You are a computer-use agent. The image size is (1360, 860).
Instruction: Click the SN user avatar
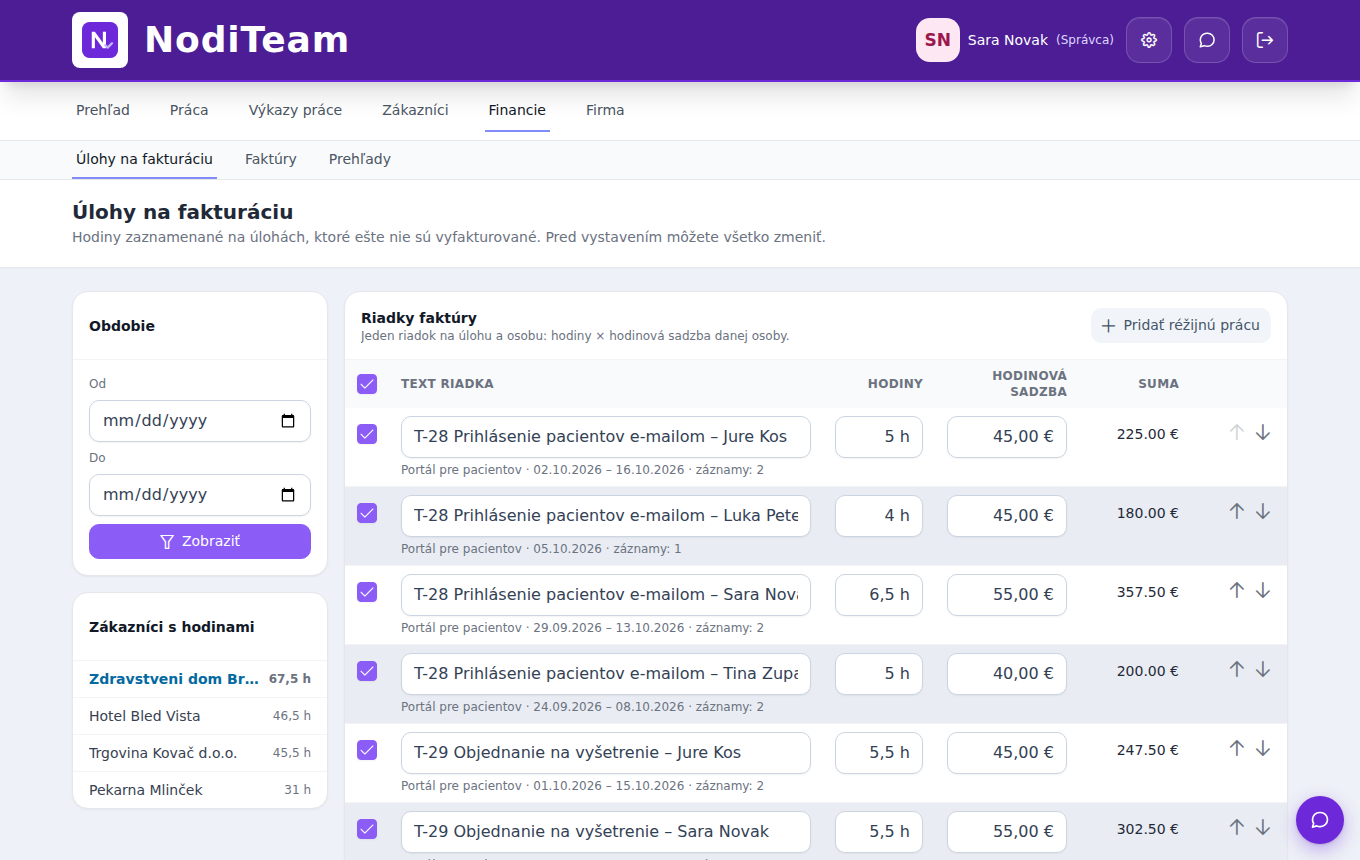click(x=938, y=40)
